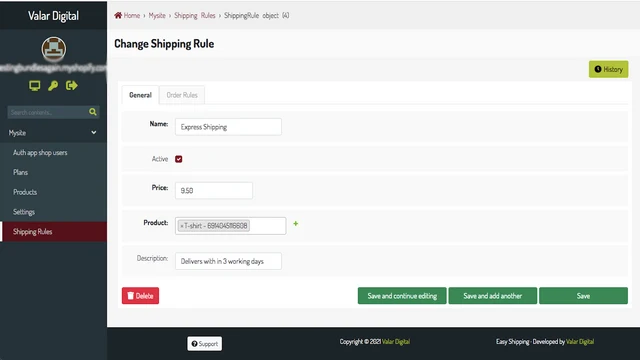Image resolution: width=640 pixels, height=360 pixels.
Task: Go to Mysite breadcrumb link
Action: click(x=157, y=16)
